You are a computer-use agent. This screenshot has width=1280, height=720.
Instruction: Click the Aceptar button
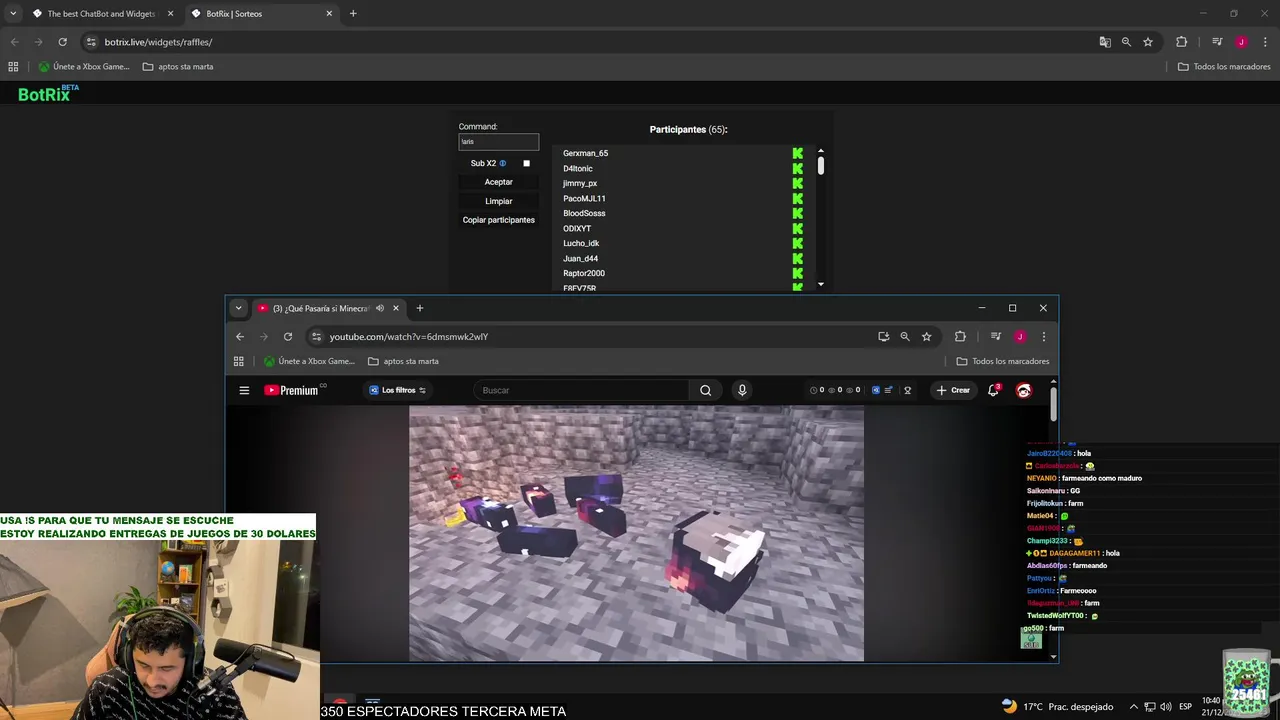(498, 182)
